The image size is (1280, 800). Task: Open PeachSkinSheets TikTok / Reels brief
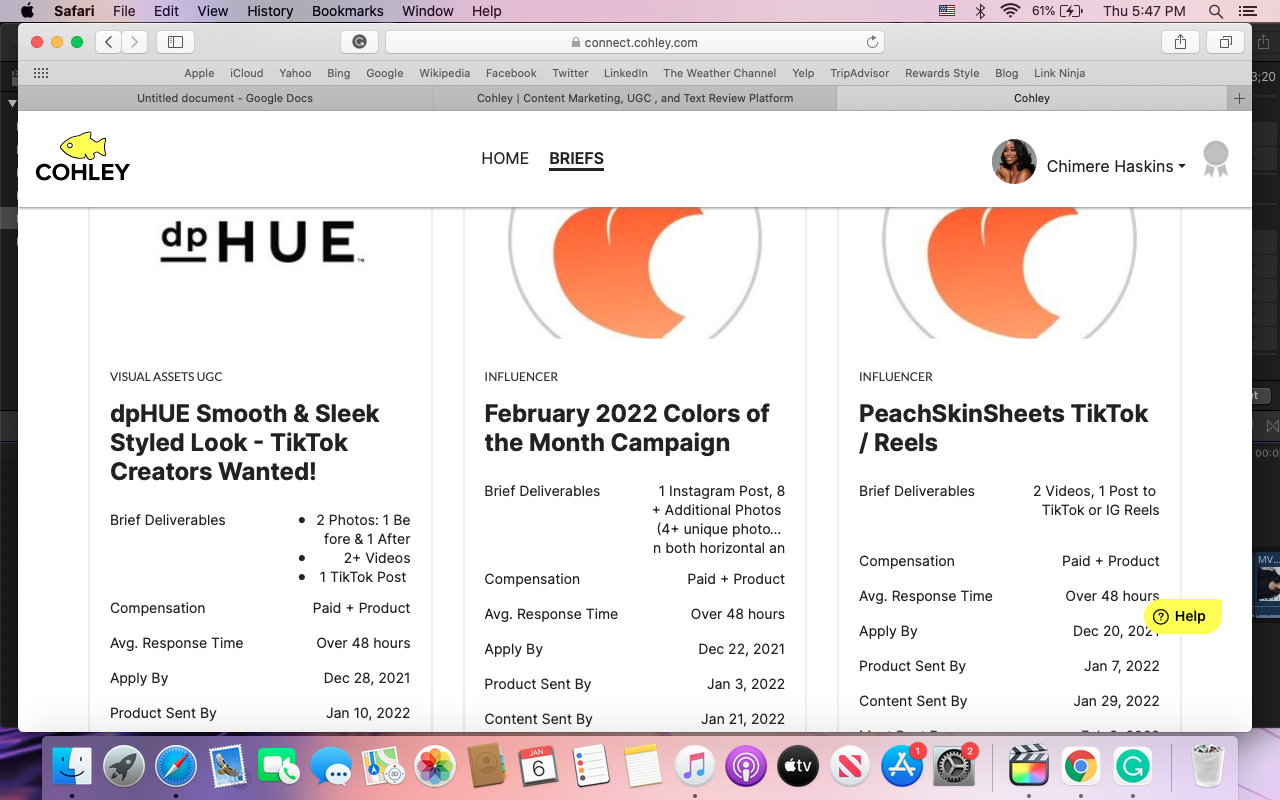click(1003, 428)
